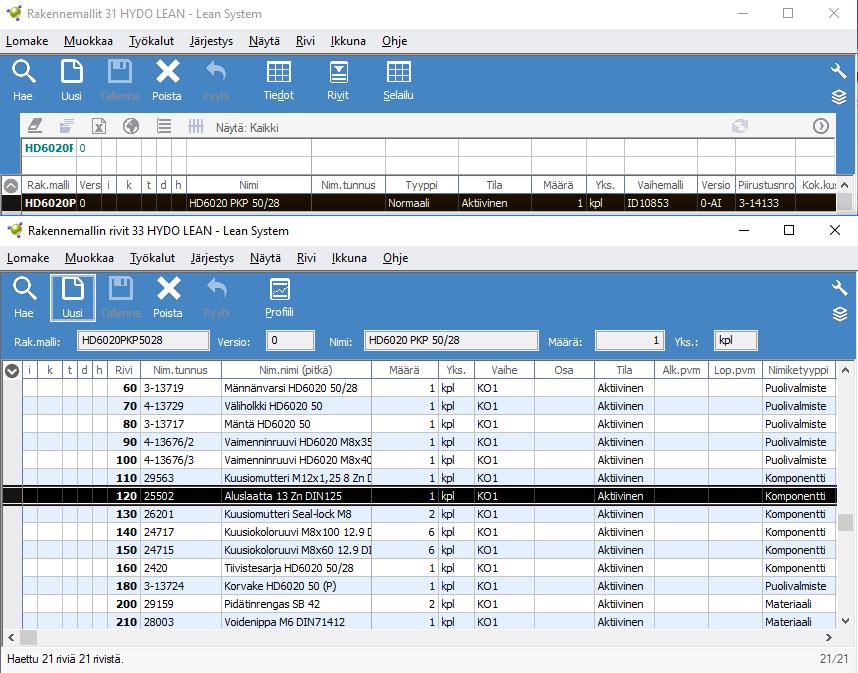
Task: Click the horizontal scroll right arrow of rows grid
Action: [828, 637]
